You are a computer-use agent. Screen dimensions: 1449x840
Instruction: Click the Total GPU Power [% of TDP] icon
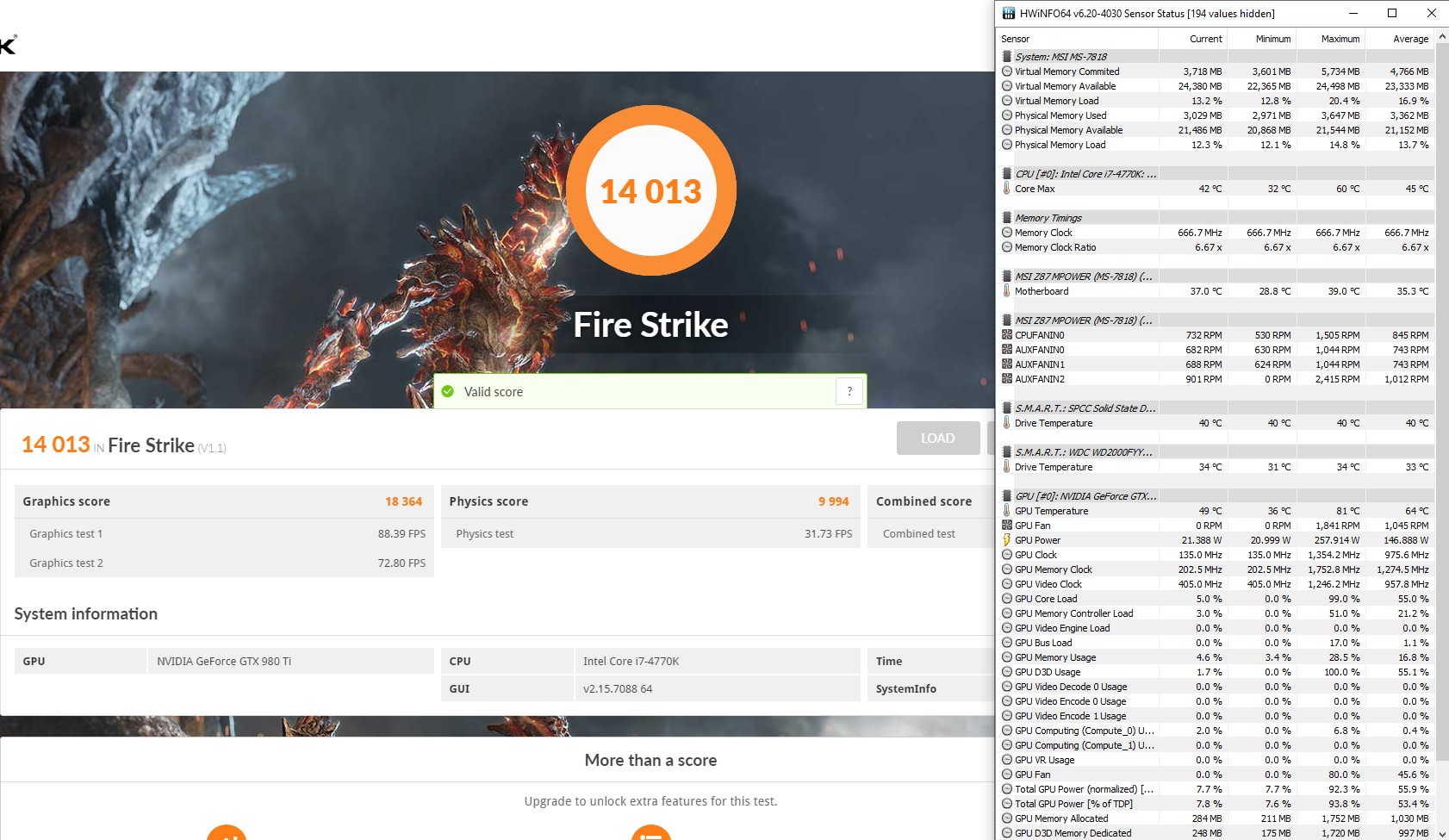tap(1007, 804)
